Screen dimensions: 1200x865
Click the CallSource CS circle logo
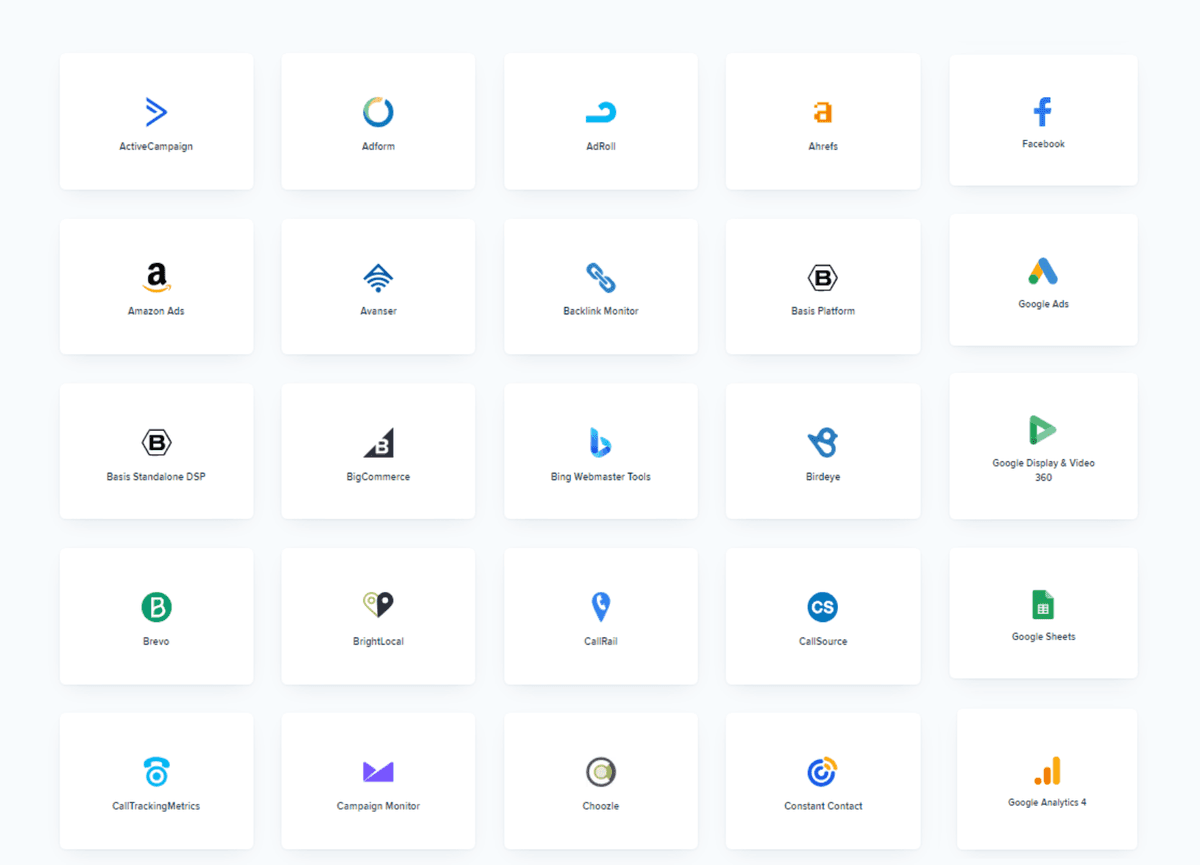[823, 607]
